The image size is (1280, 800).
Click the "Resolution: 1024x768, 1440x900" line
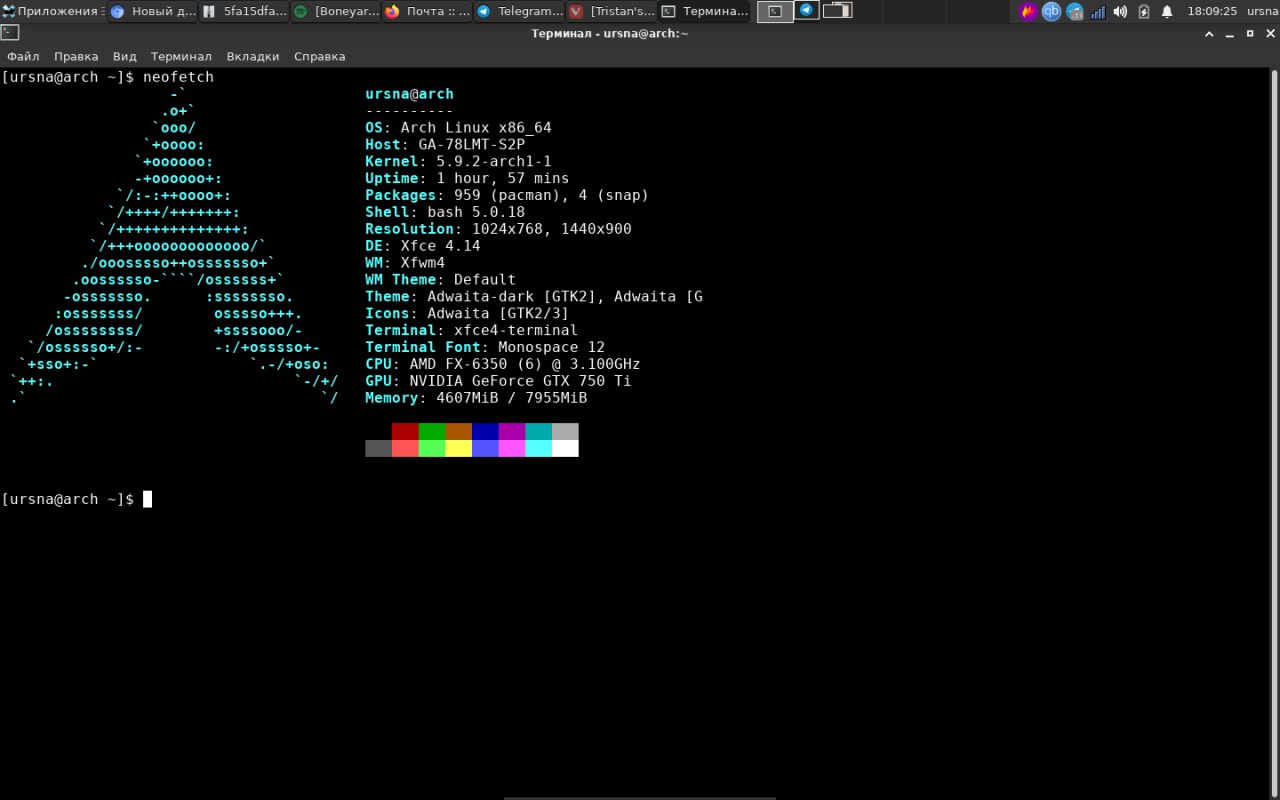point(498,230)
